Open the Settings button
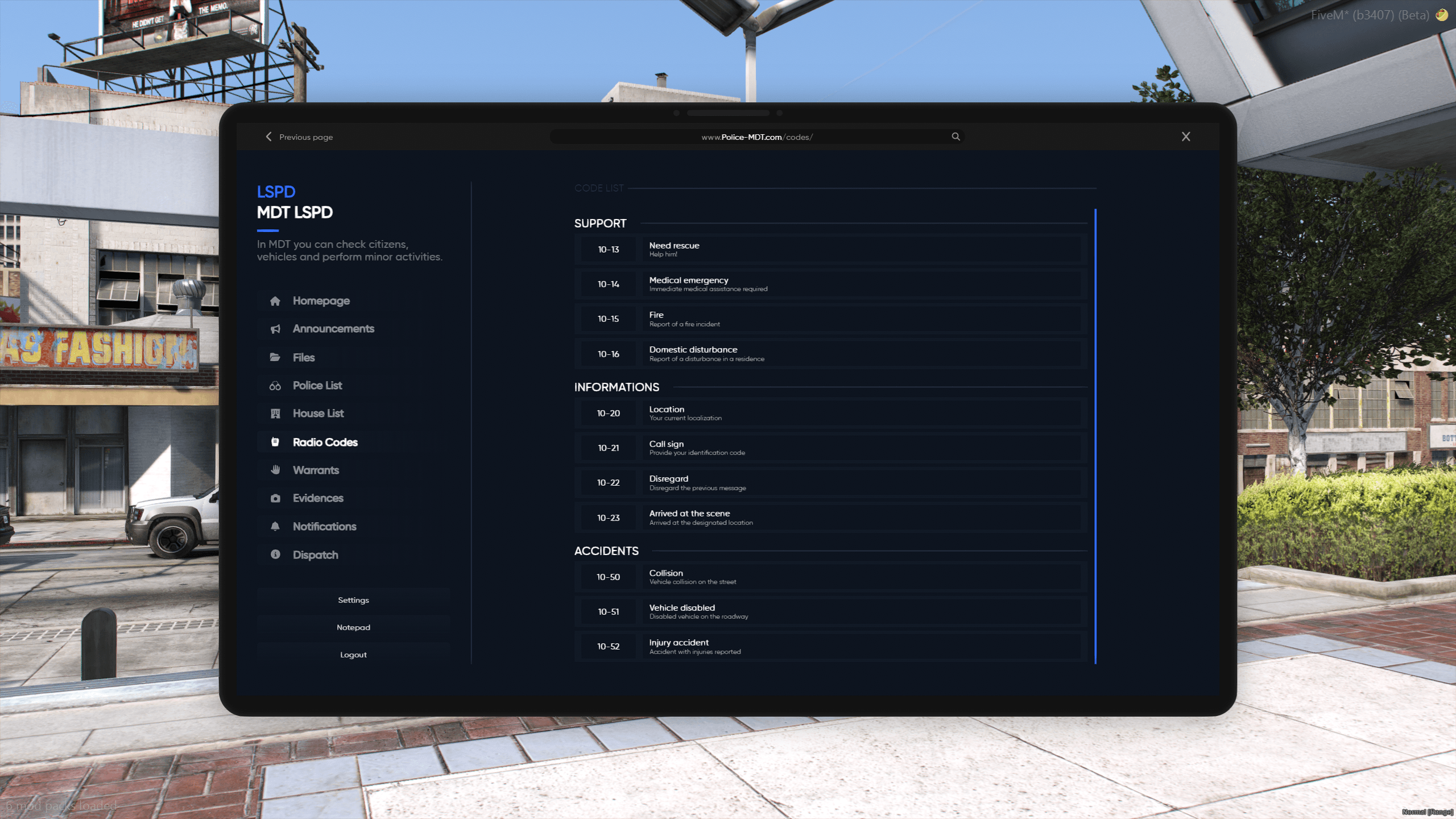 point(353,600)
